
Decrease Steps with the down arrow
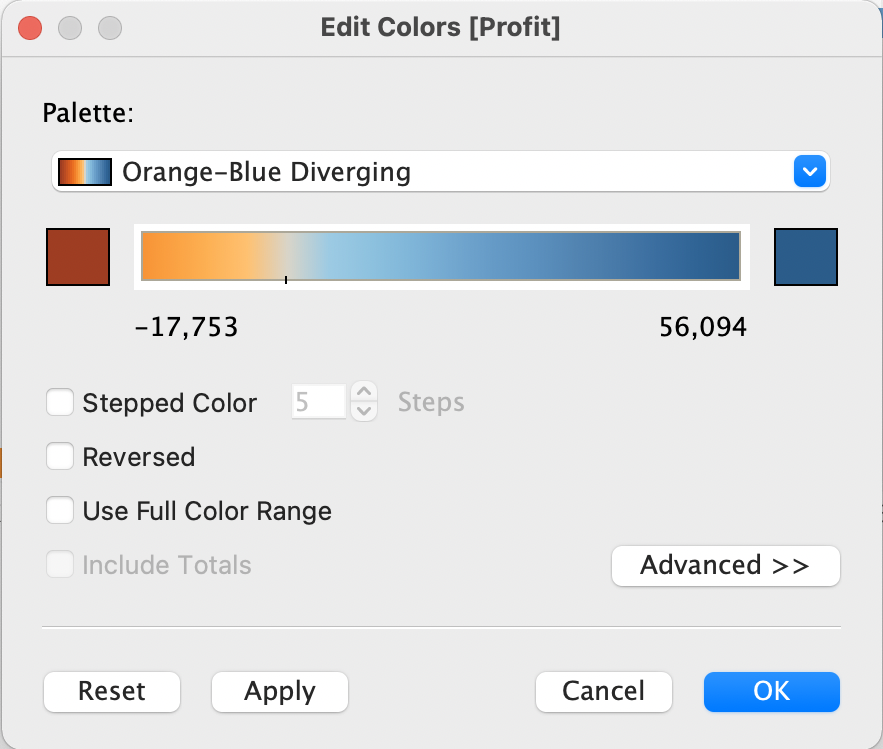tap(364, 411)
